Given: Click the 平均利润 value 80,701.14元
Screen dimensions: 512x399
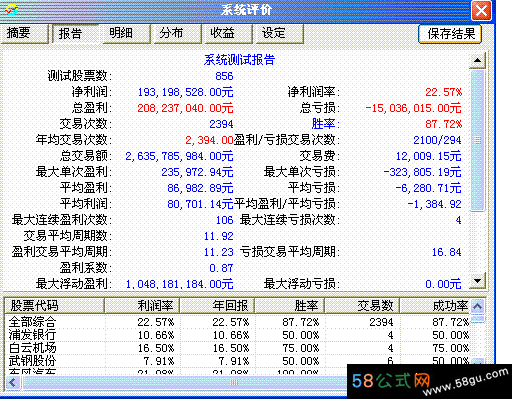Looking at the screenshot, I should tap(200, 204).
